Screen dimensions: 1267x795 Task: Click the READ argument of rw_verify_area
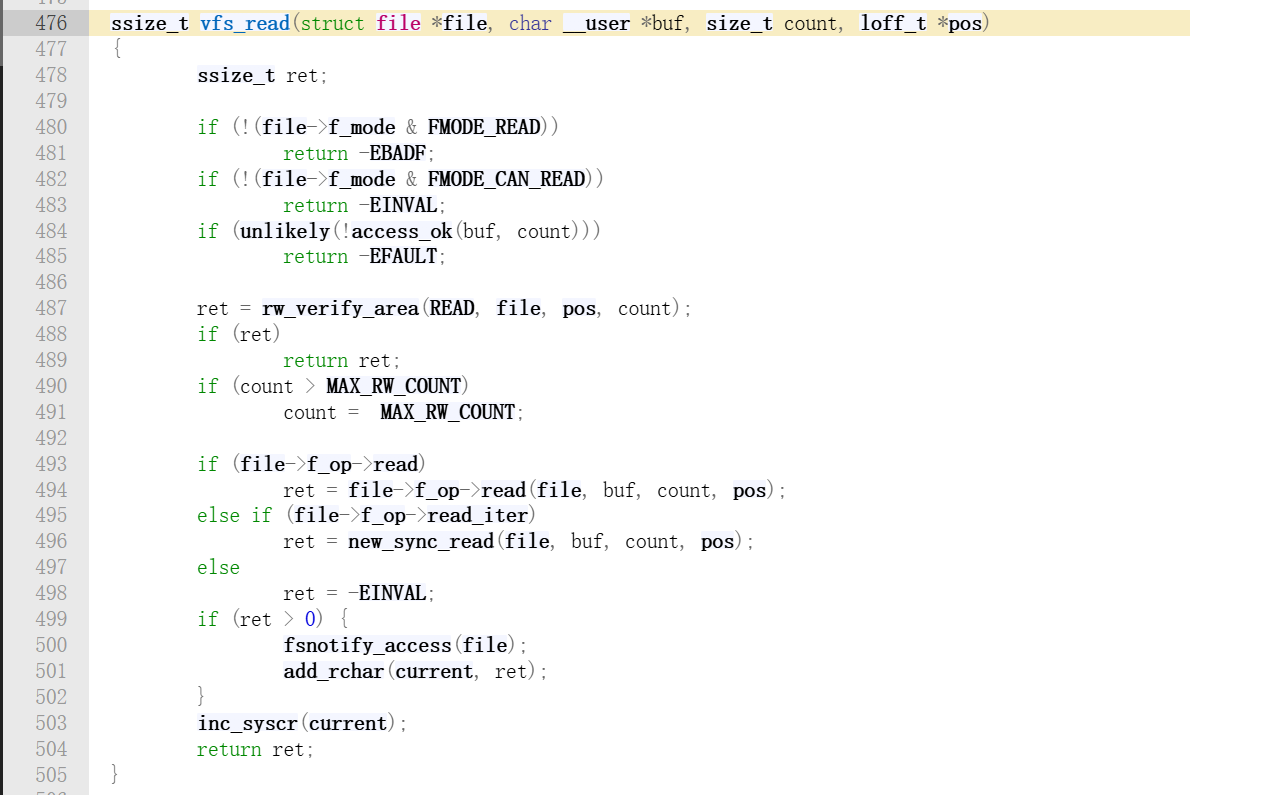[452, 309]
